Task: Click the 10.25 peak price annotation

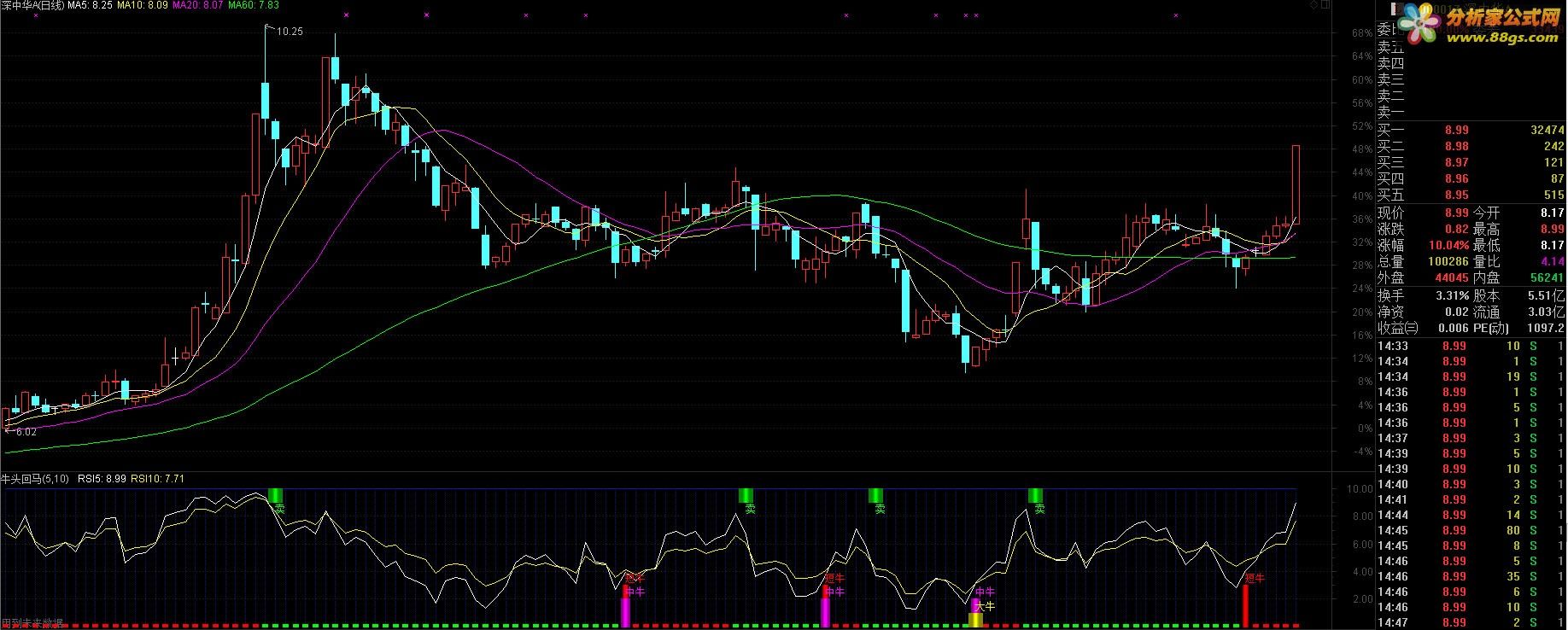Action: tap(290, 32)
